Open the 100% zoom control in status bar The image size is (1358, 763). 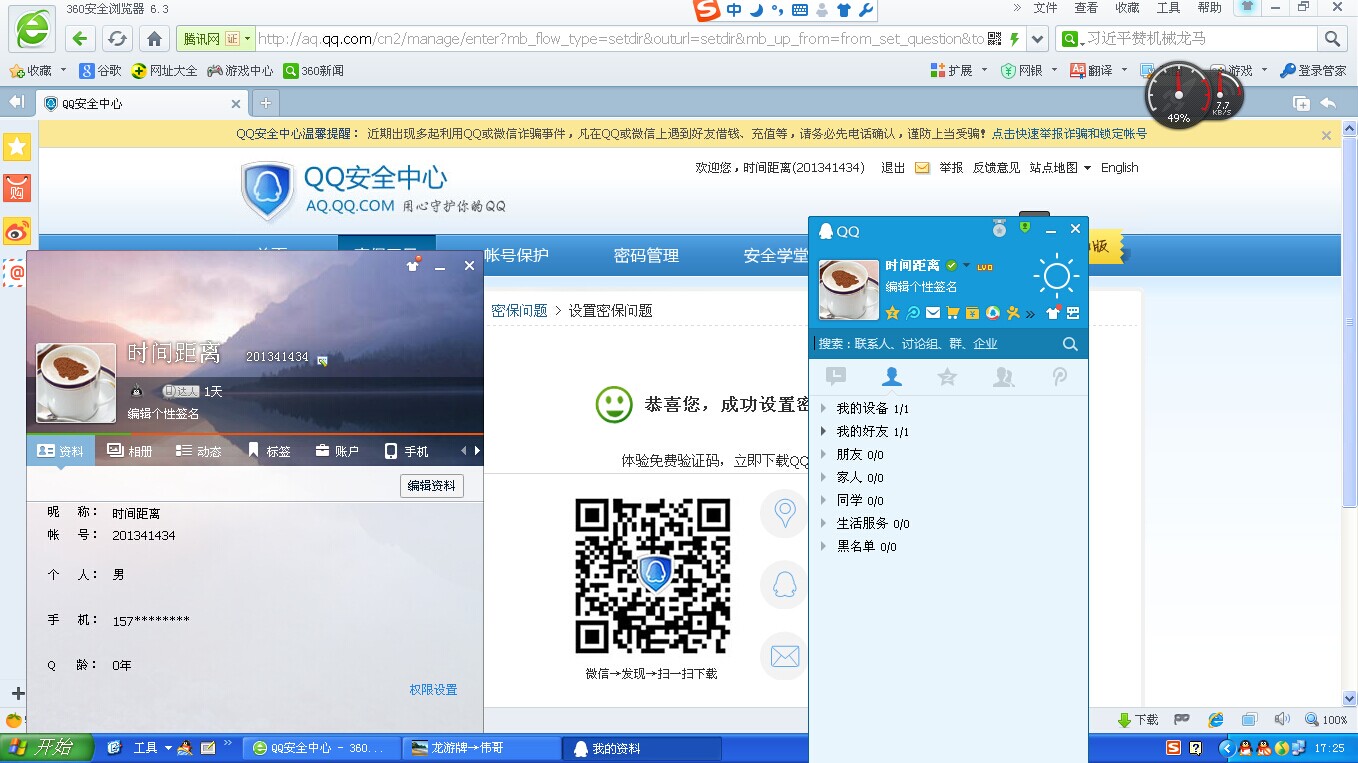point(1326,720)
